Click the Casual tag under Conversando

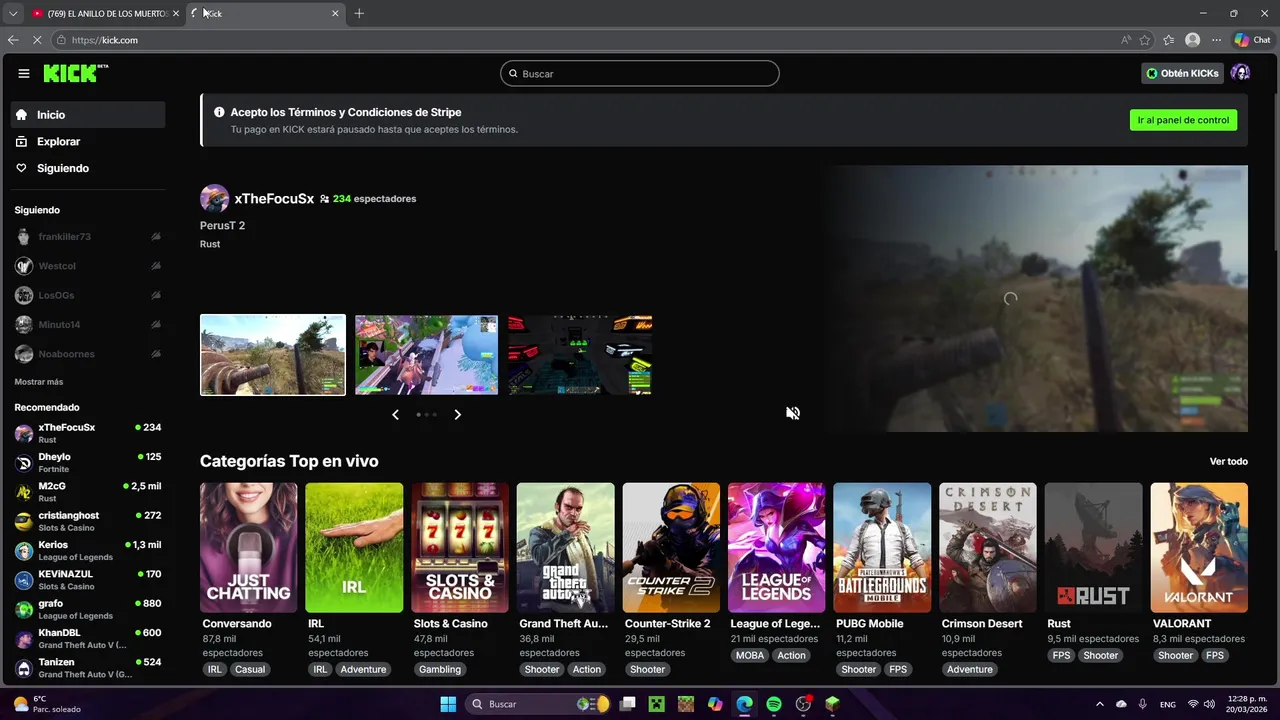pyautogui.click(x=250, y=669)
